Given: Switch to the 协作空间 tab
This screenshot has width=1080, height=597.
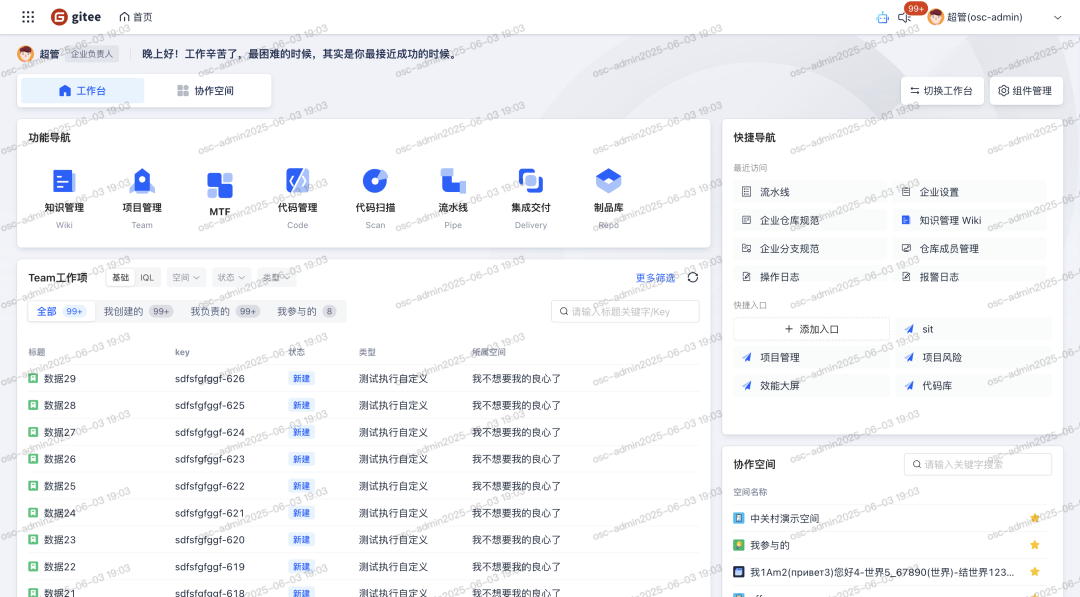Looking at the screenshot, I should [205, 91].
